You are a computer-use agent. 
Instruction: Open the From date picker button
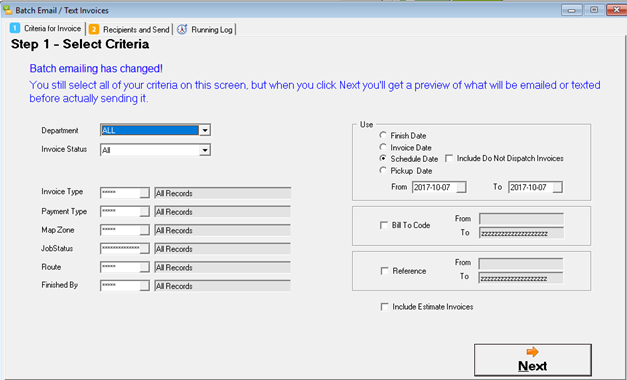tap(461, 187)
